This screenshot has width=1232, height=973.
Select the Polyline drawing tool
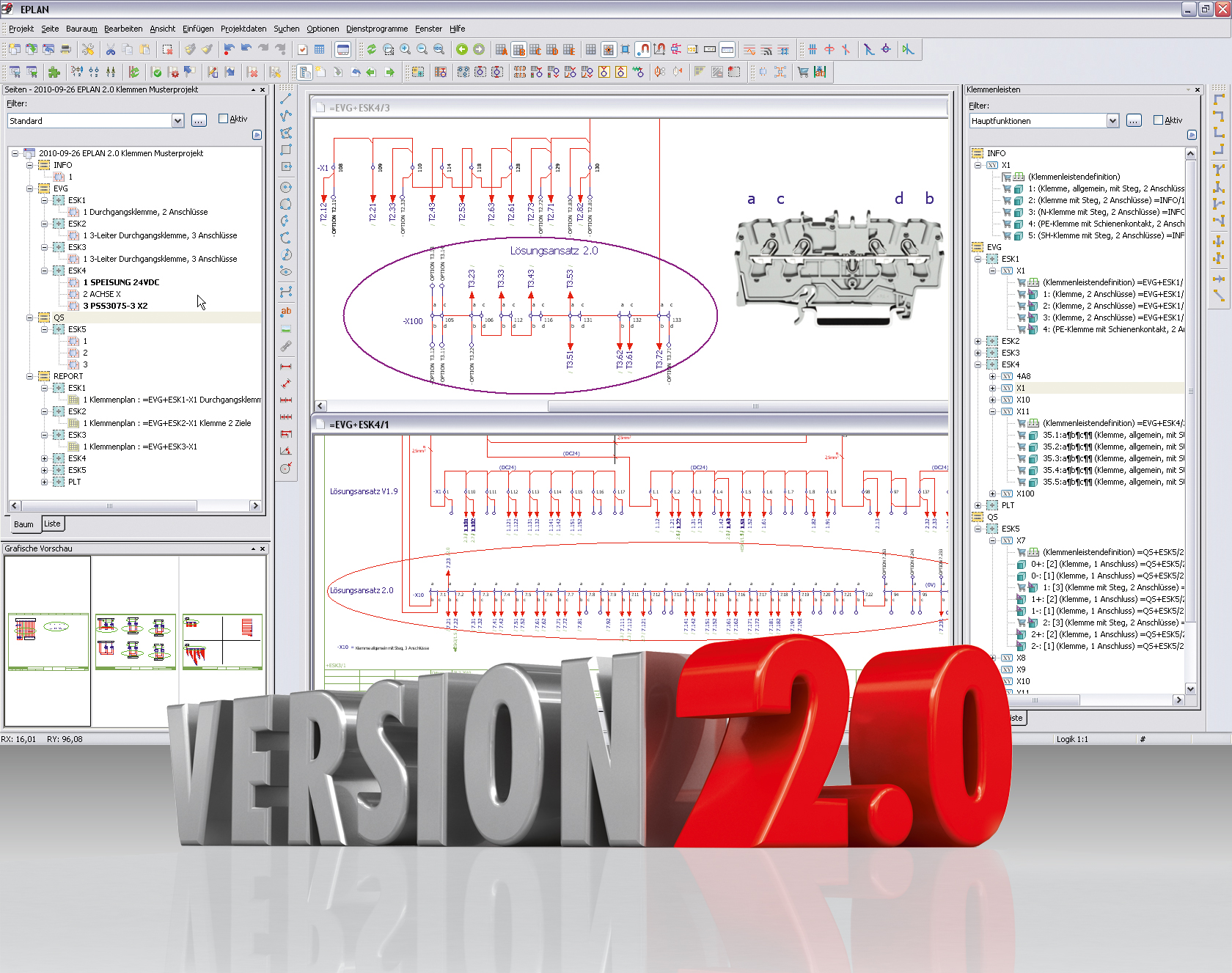click(x=286, y=115)
